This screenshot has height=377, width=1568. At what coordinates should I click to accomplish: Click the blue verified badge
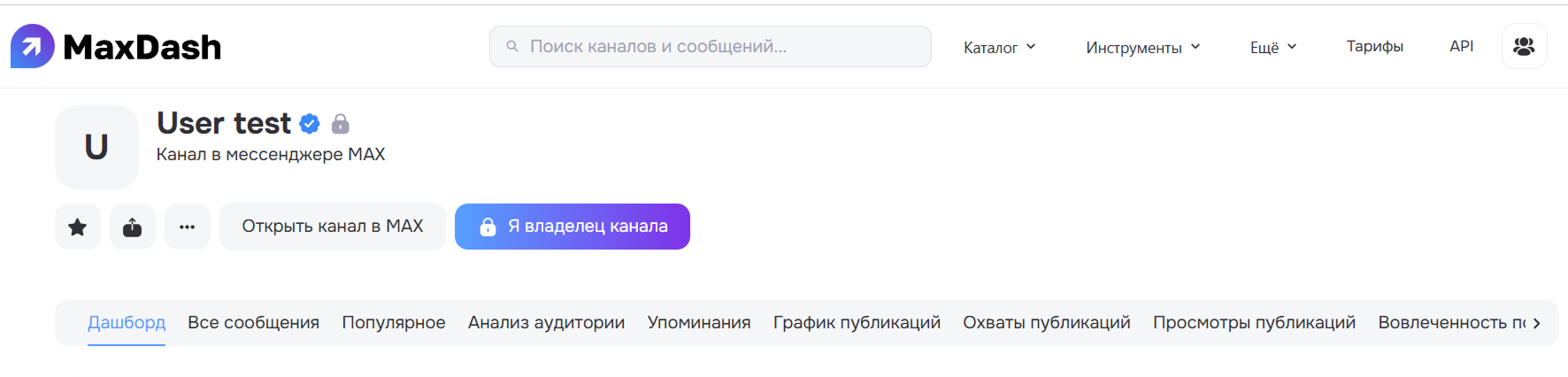coord(310,124)
